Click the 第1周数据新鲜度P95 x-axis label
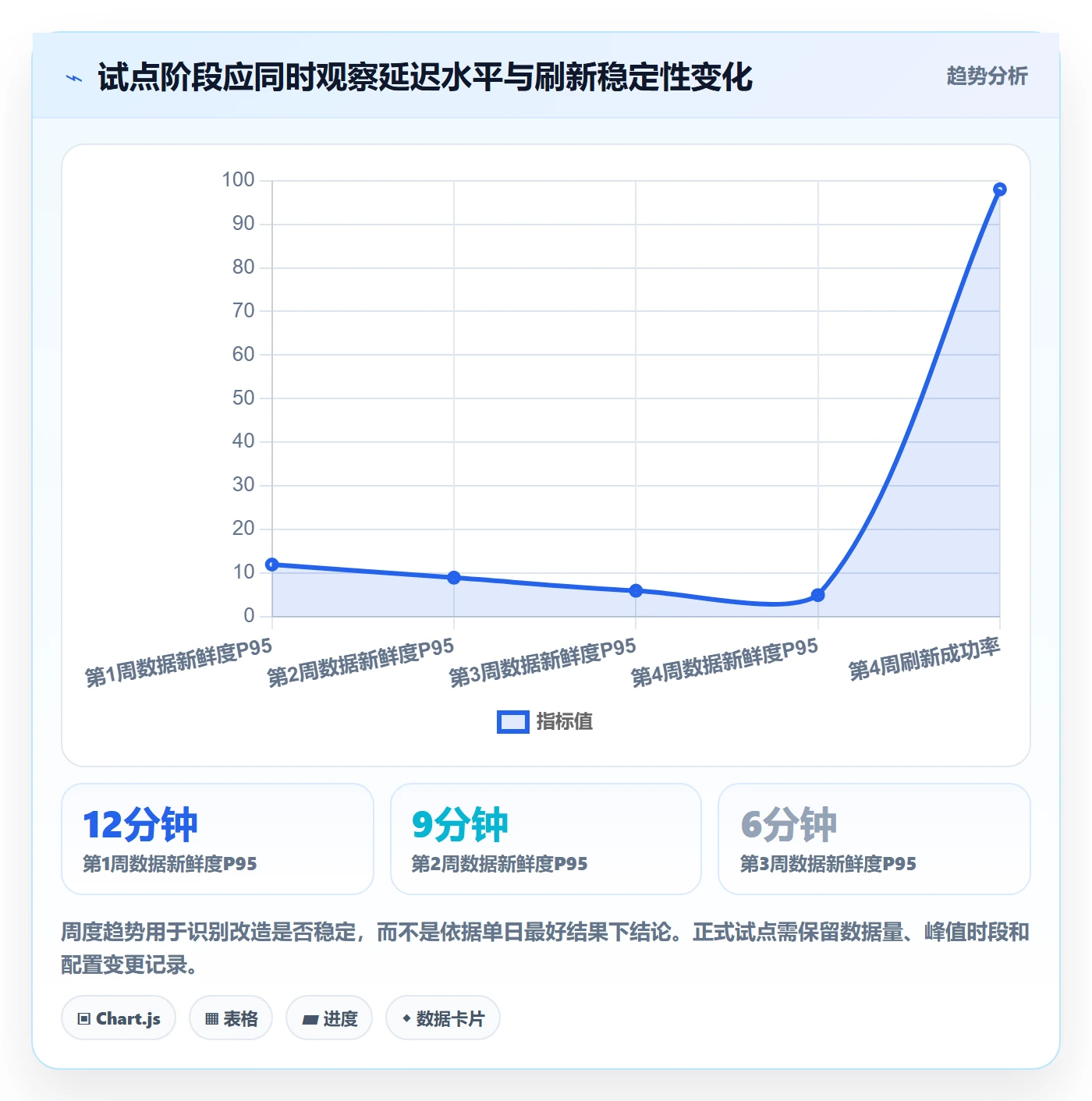The image size is (1092, 1101). pyautogui.click(x=179, y=664)
